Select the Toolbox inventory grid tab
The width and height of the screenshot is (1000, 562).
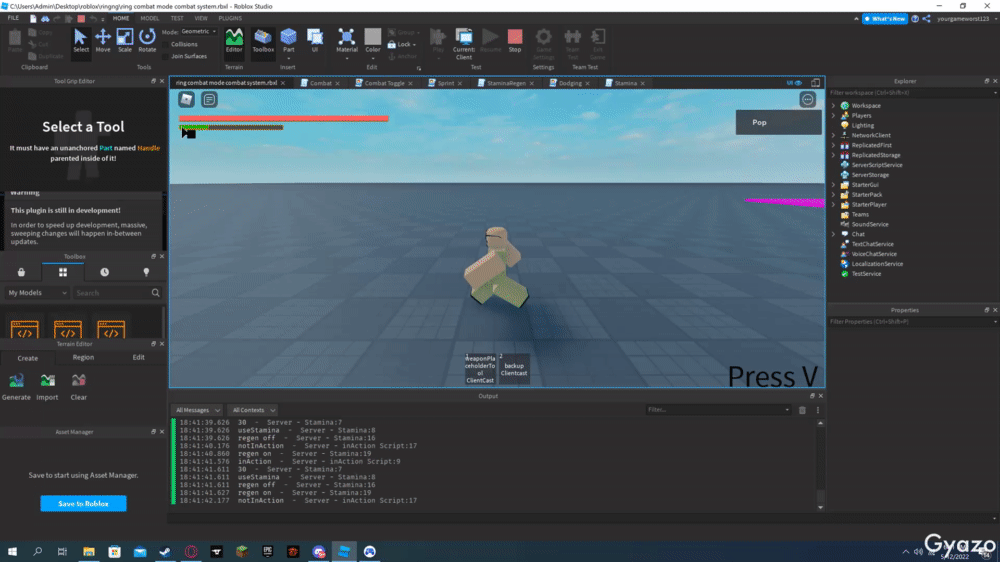pos(62,272)
